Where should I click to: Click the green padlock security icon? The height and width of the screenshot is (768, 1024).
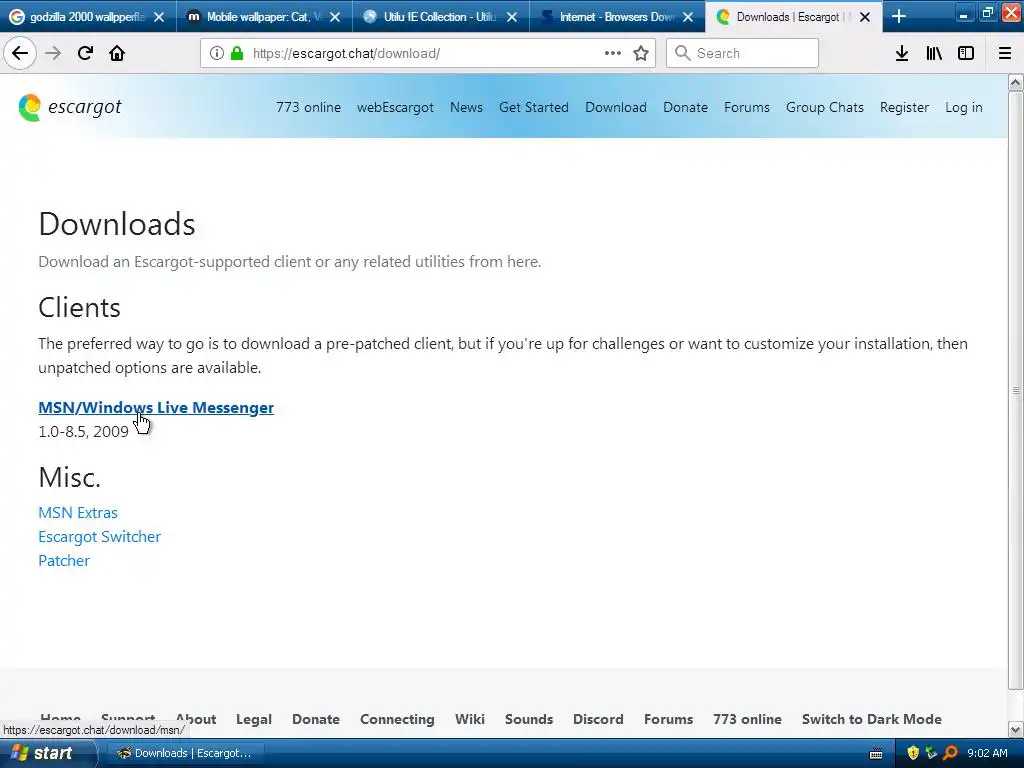(237, 53)
